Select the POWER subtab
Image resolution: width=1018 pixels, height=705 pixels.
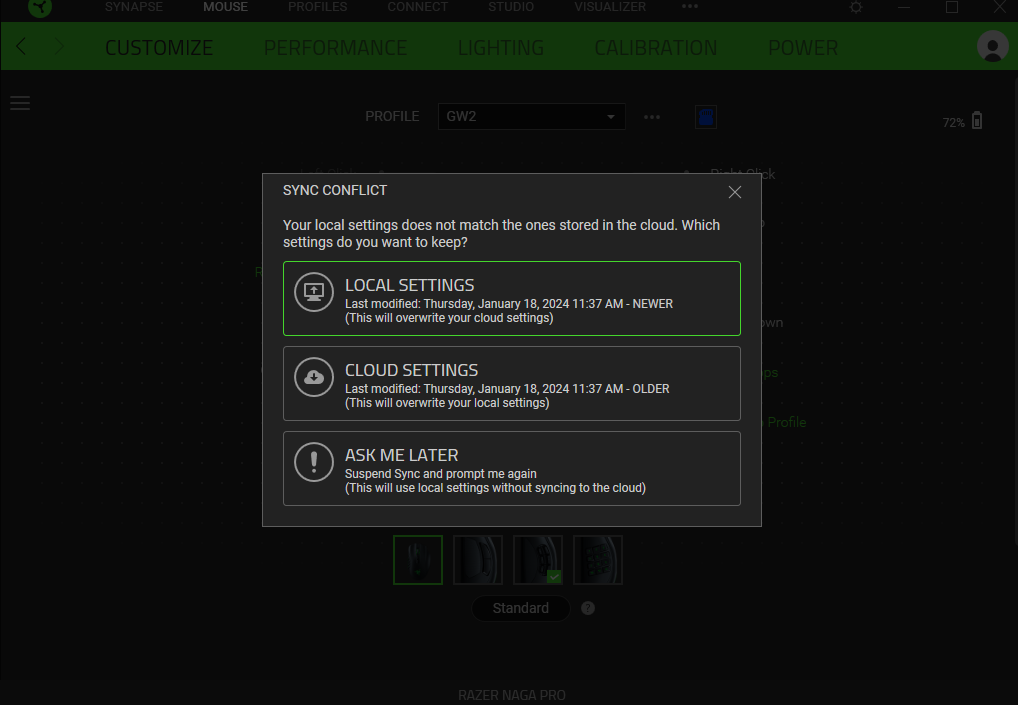[x=803, y=47]
